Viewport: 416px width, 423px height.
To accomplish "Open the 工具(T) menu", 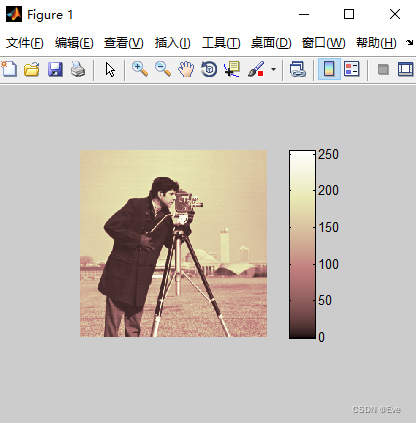I will (221, 43).
